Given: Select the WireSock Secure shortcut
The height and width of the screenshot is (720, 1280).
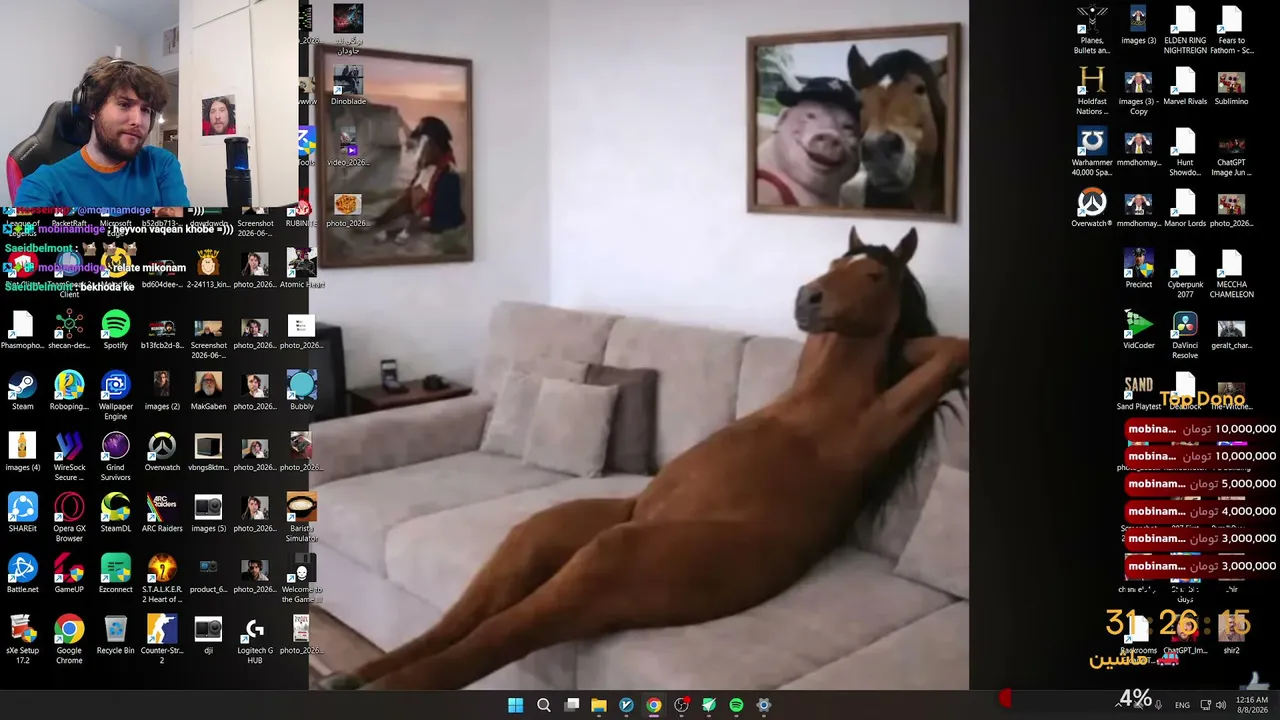Looking at the screenshot, I should (69, 458).
